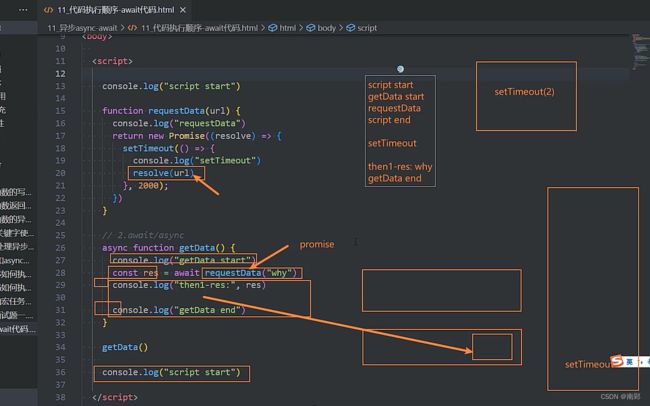
Task: Click the async function getData() declaration
Action: [169, 248]
